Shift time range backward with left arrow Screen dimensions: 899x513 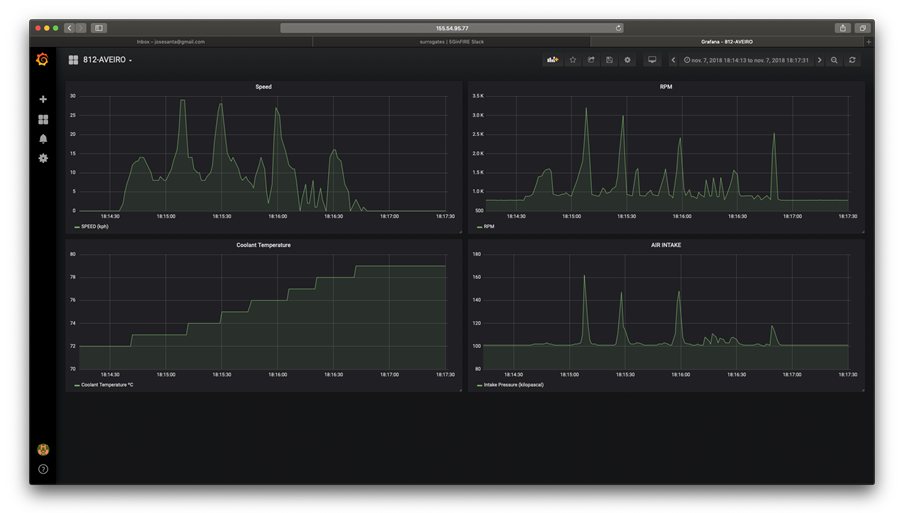[673, 60]
